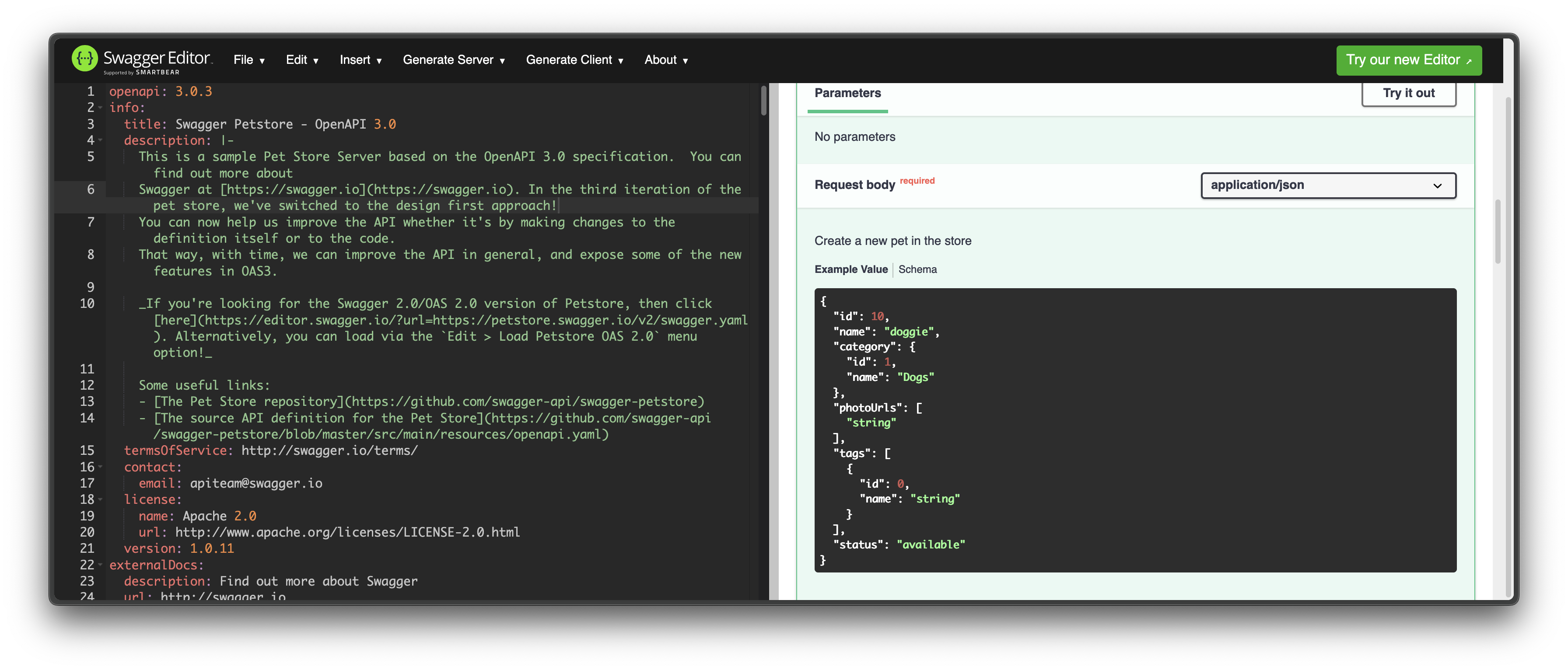Click the termsOfService URL text

pyautogui.click(x=329, y=450)
